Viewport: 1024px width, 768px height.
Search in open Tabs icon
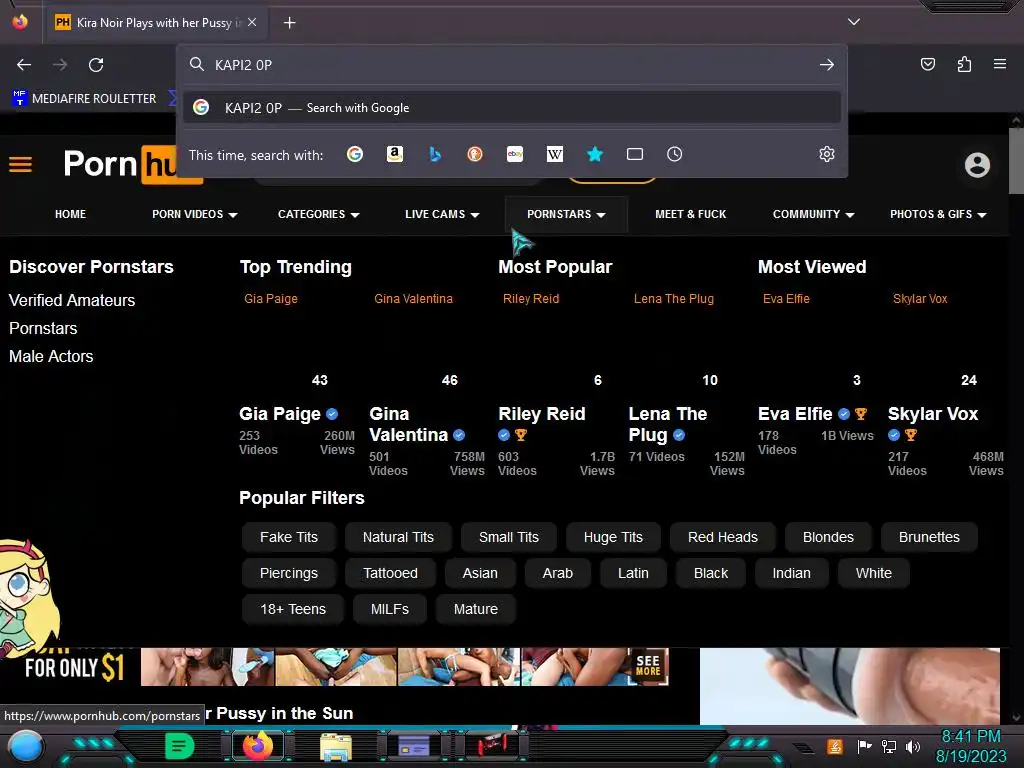pyautogui.click(x=635, y=154)
